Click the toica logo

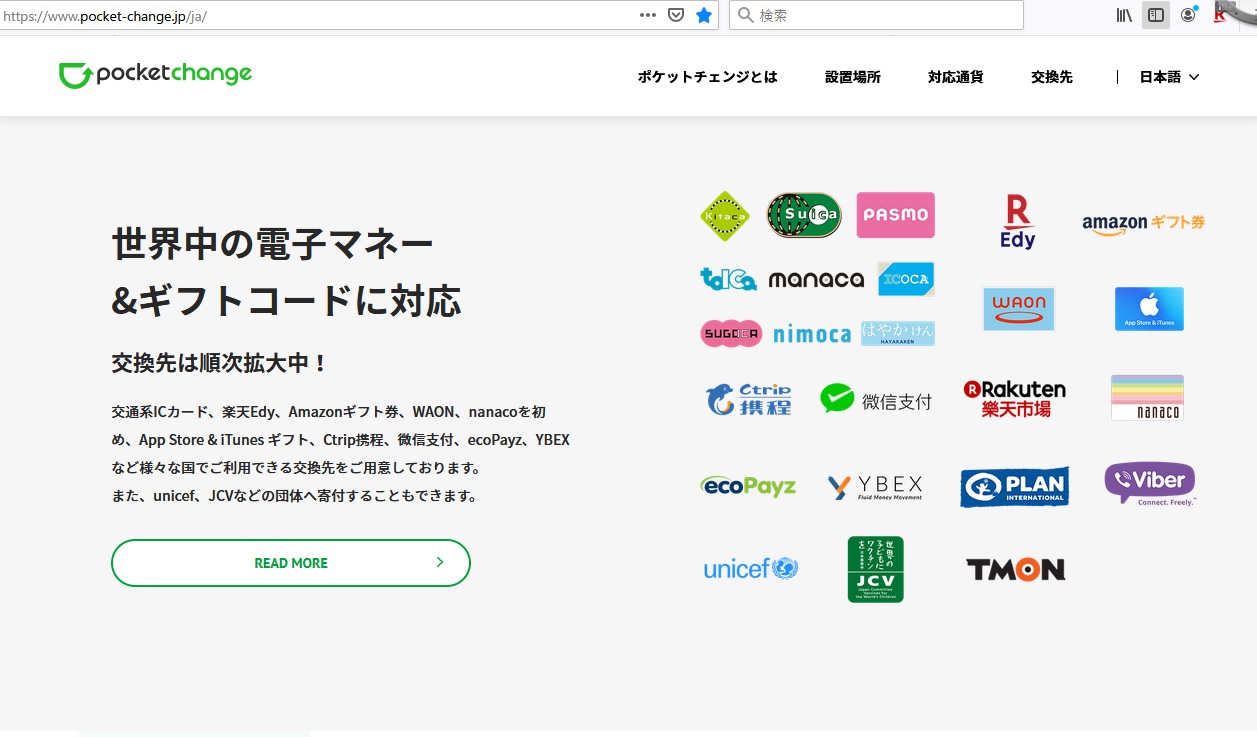728,279
